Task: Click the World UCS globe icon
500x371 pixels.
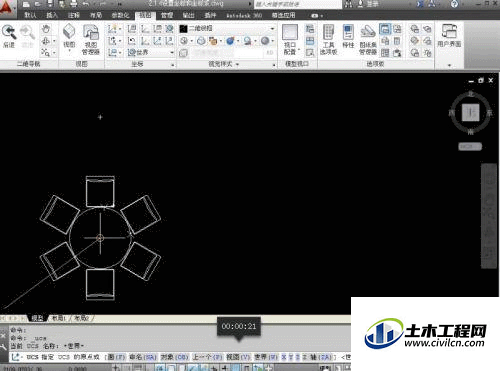Action: (170, 29)
